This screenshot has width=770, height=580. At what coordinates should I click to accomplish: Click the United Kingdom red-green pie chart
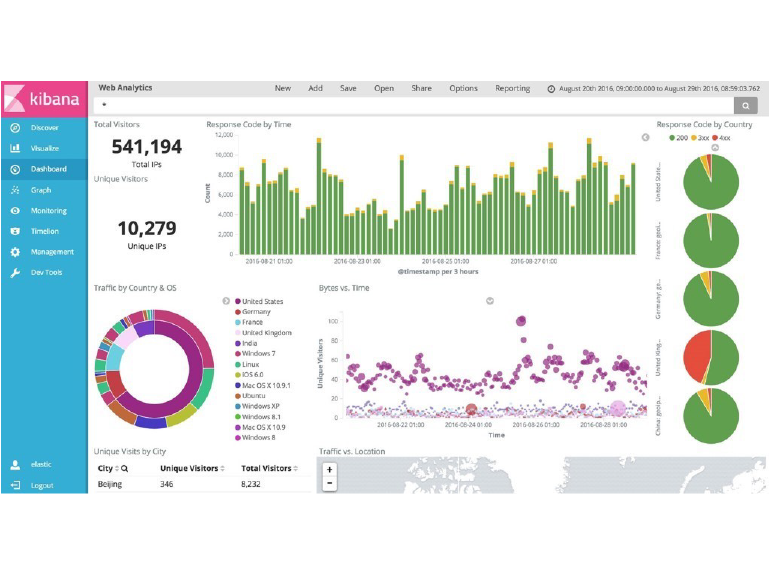[x=711, y=358]
